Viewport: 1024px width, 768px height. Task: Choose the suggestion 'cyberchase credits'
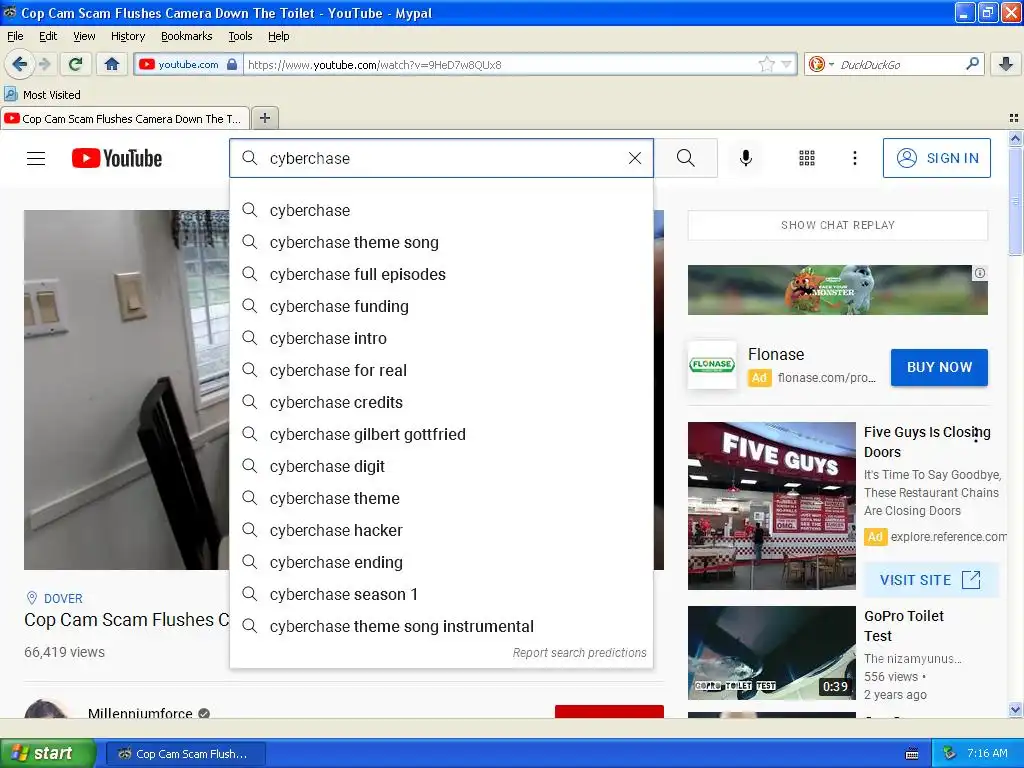[441, 402]
